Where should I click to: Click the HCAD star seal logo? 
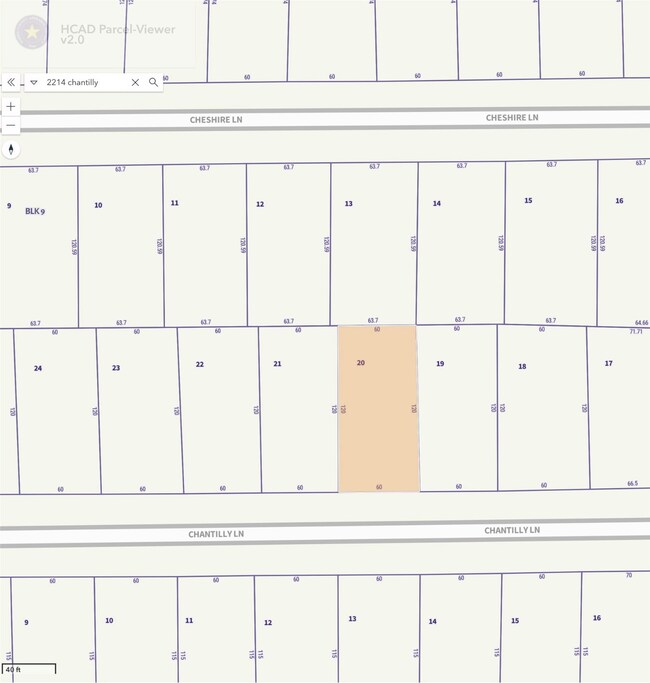[x=33, y=32]
